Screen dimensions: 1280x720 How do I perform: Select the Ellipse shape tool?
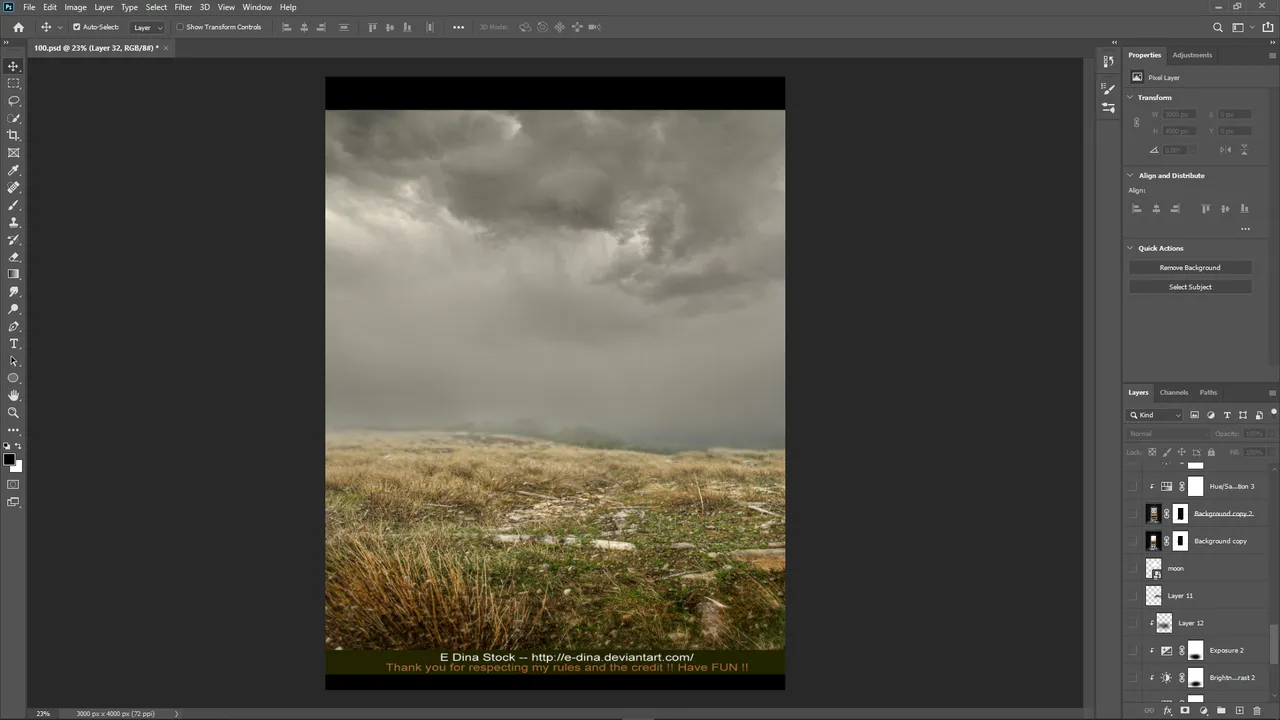point(13,378)
